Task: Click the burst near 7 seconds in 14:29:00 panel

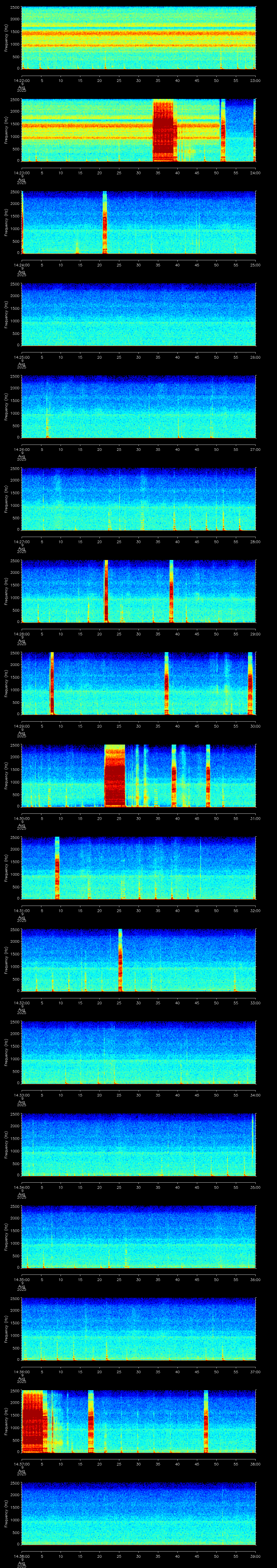Action: (x=52, y=683)
